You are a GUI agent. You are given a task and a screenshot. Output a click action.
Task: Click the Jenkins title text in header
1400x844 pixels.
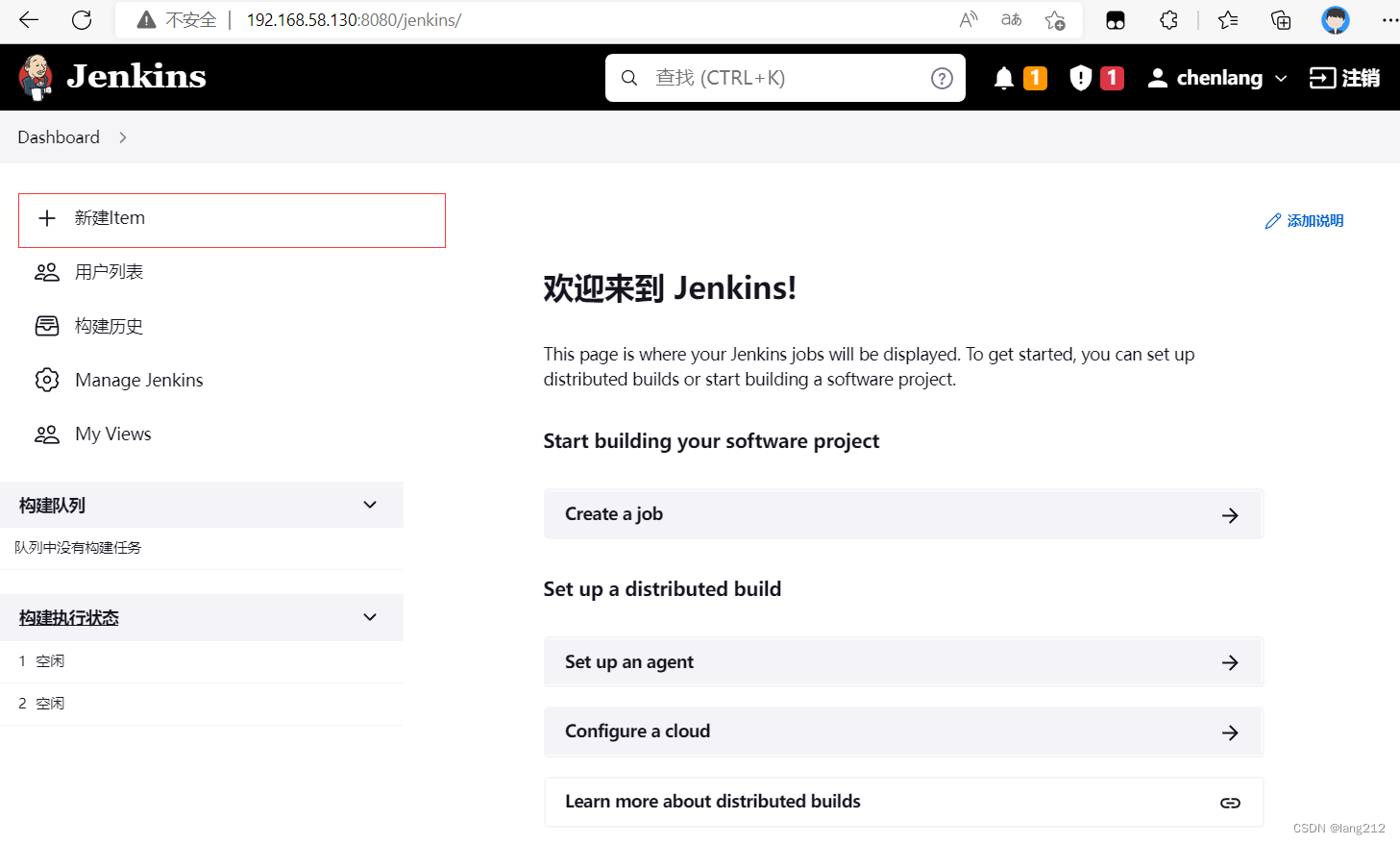tap(136, 77)
